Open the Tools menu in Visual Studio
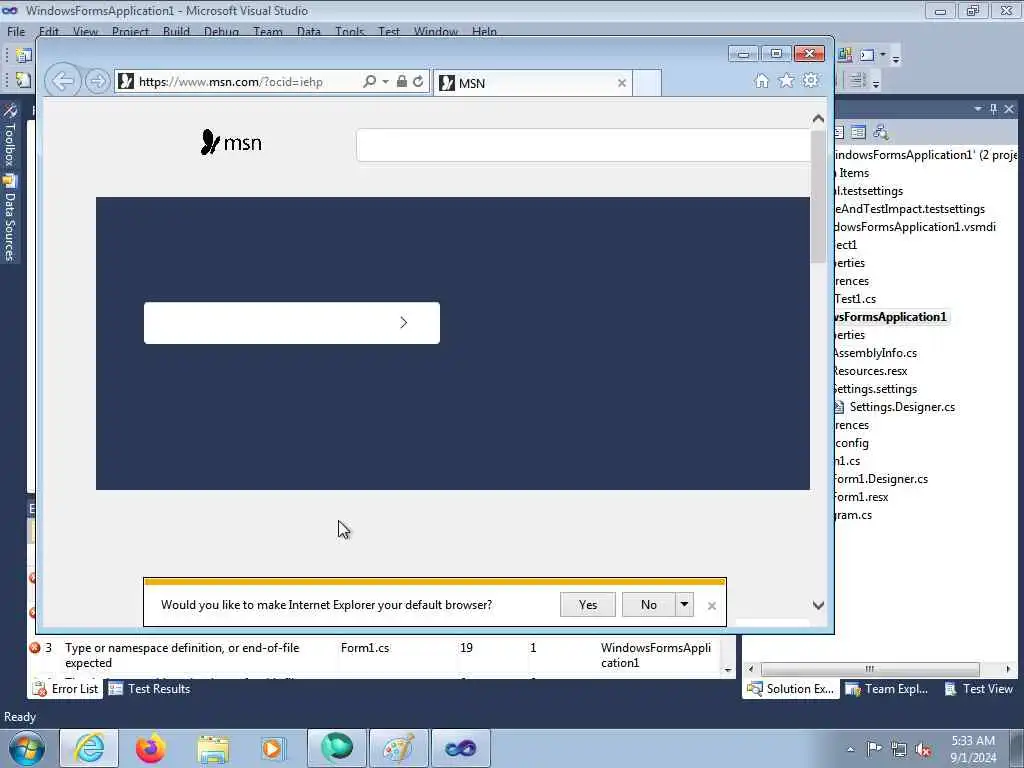Image resolution: width=1024 pixels, height=768 pixels. click(x=350, y=31)
